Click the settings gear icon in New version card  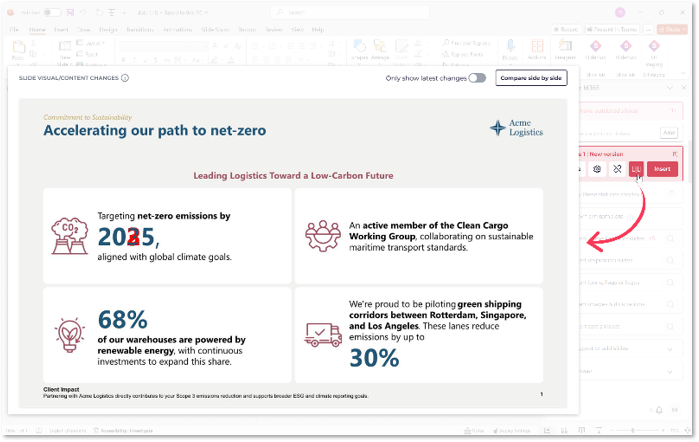point(597,169)
